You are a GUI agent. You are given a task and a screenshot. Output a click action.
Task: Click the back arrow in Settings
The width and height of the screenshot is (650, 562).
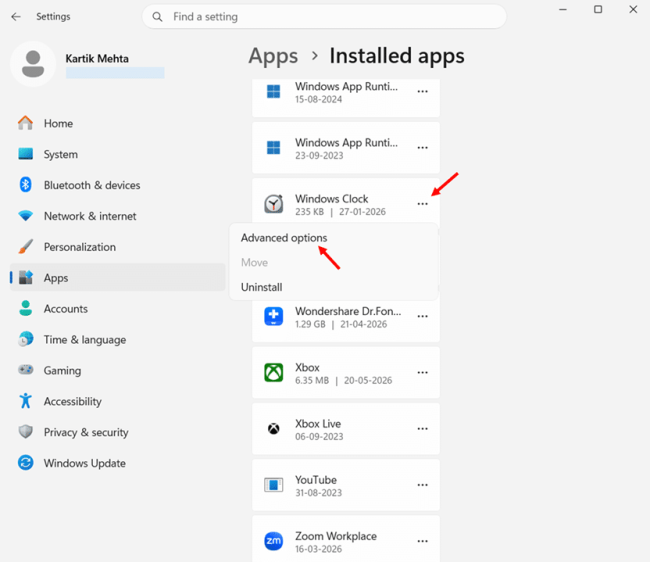click(16, 17)
